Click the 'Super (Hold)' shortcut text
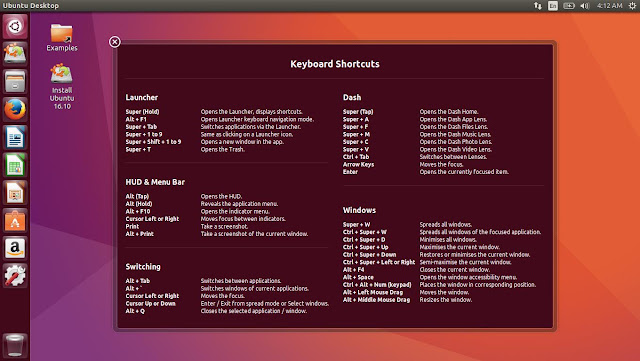Screen dimensions: 640x361 click(142, 112)
